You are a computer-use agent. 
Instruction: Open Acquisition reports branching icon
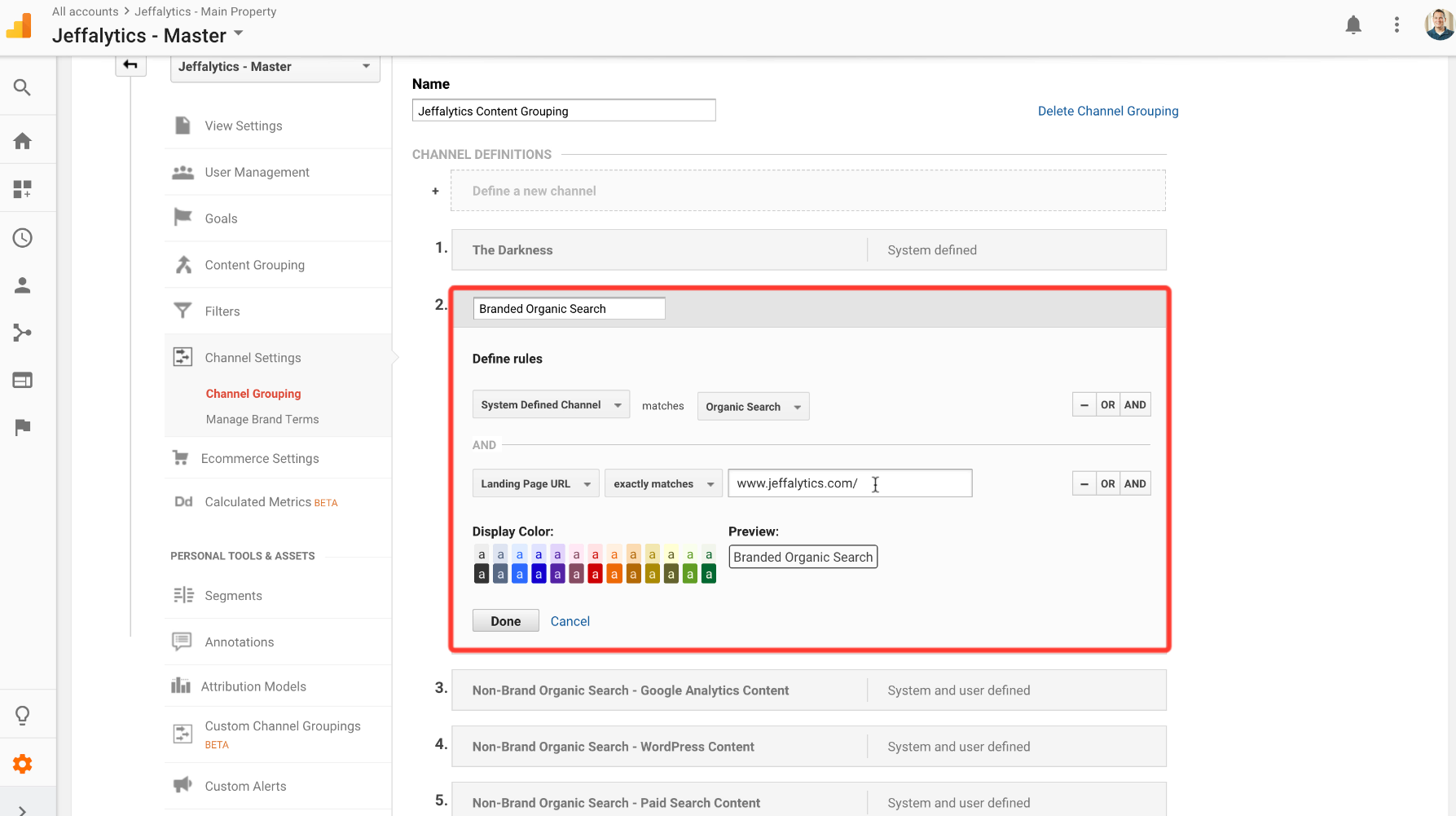22,333
